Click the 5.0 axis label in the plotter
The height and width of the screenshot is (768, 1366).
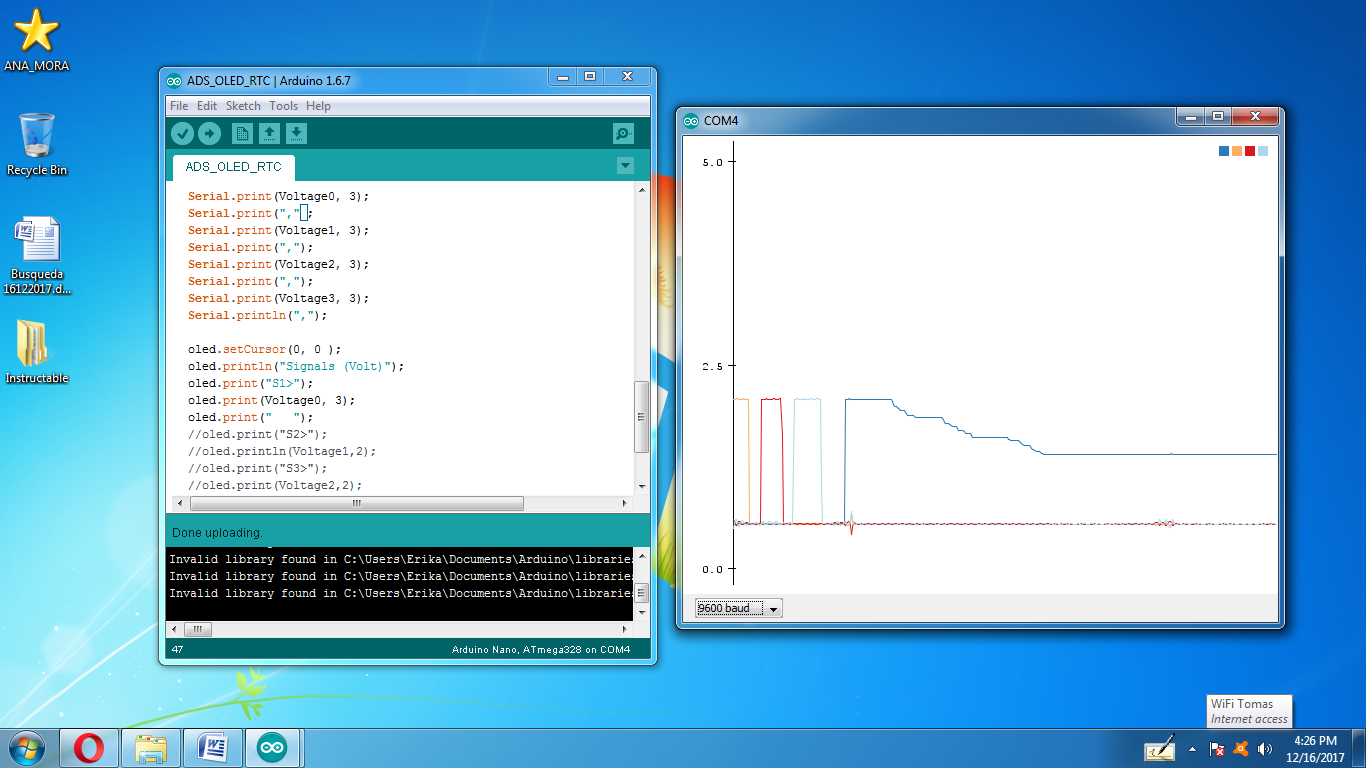(x=712, y=161)
